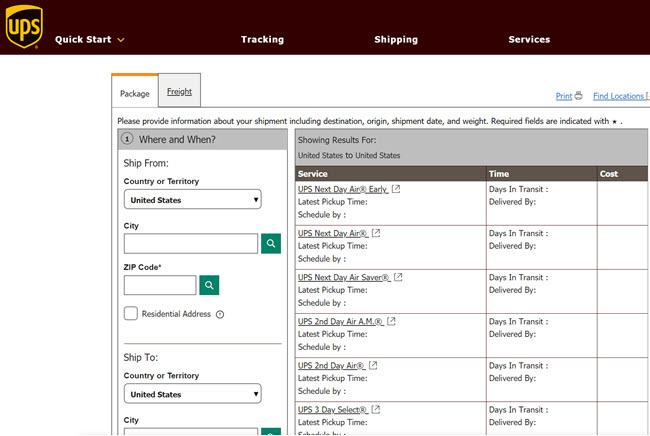The width and height of the screenshot is (650, 436).
Task: Open the Shipping menu
Action: point(396,39)
